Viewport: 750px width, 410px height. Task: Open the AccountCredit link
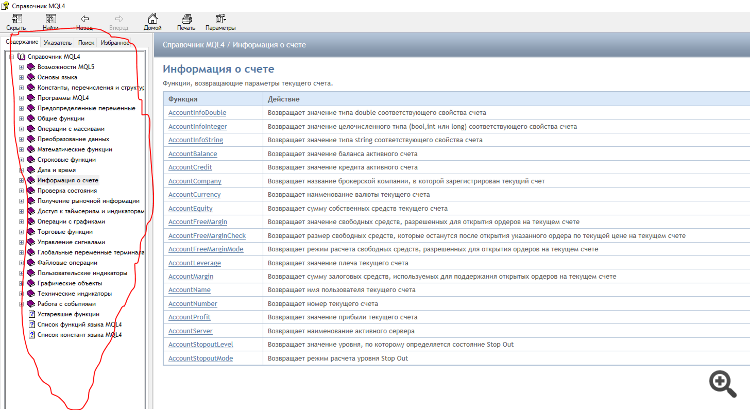pos(190,167)
